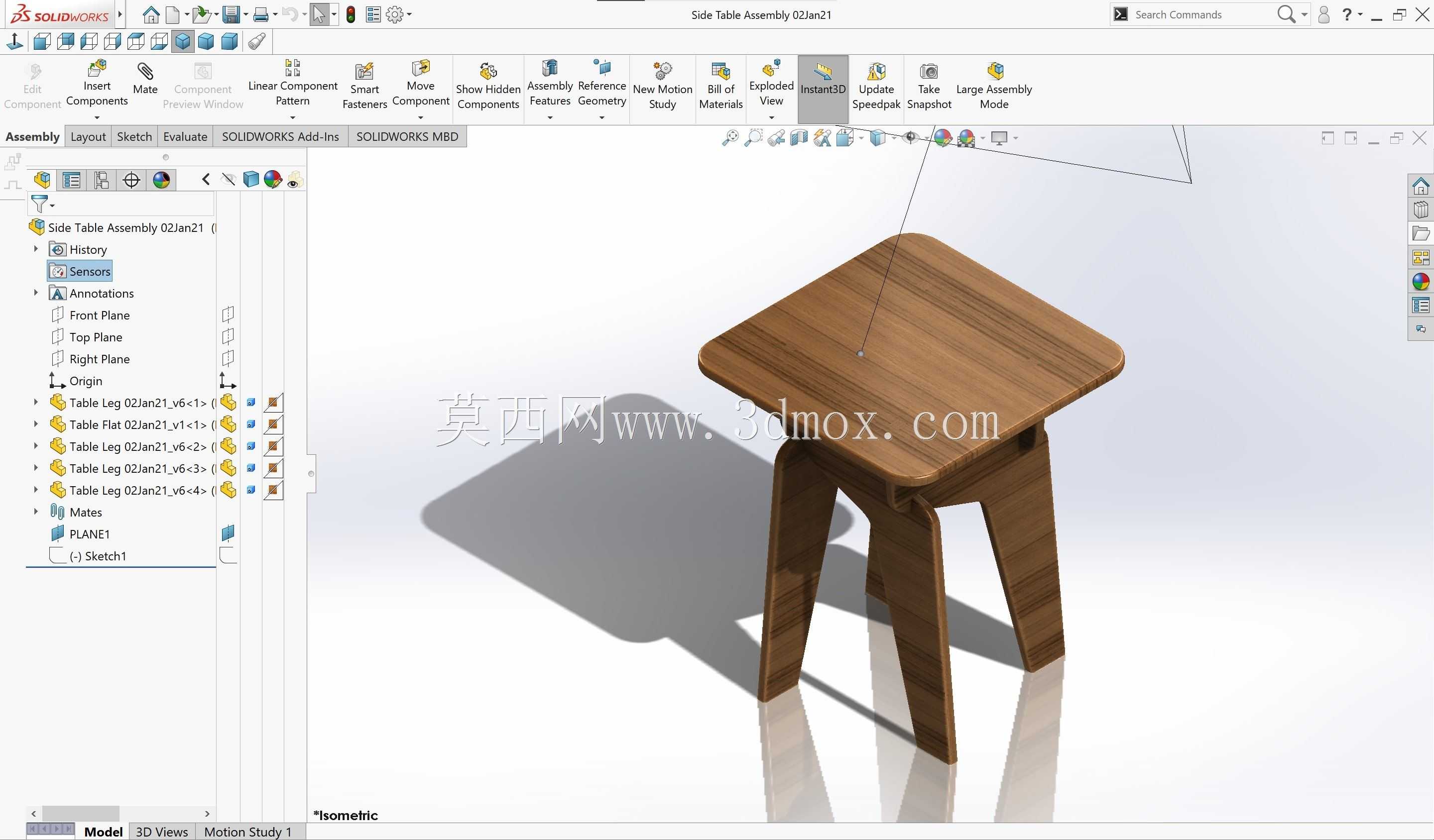Switch to the Sketch tab
Screen dimensions: 1434x840
[x=134, y=136]
